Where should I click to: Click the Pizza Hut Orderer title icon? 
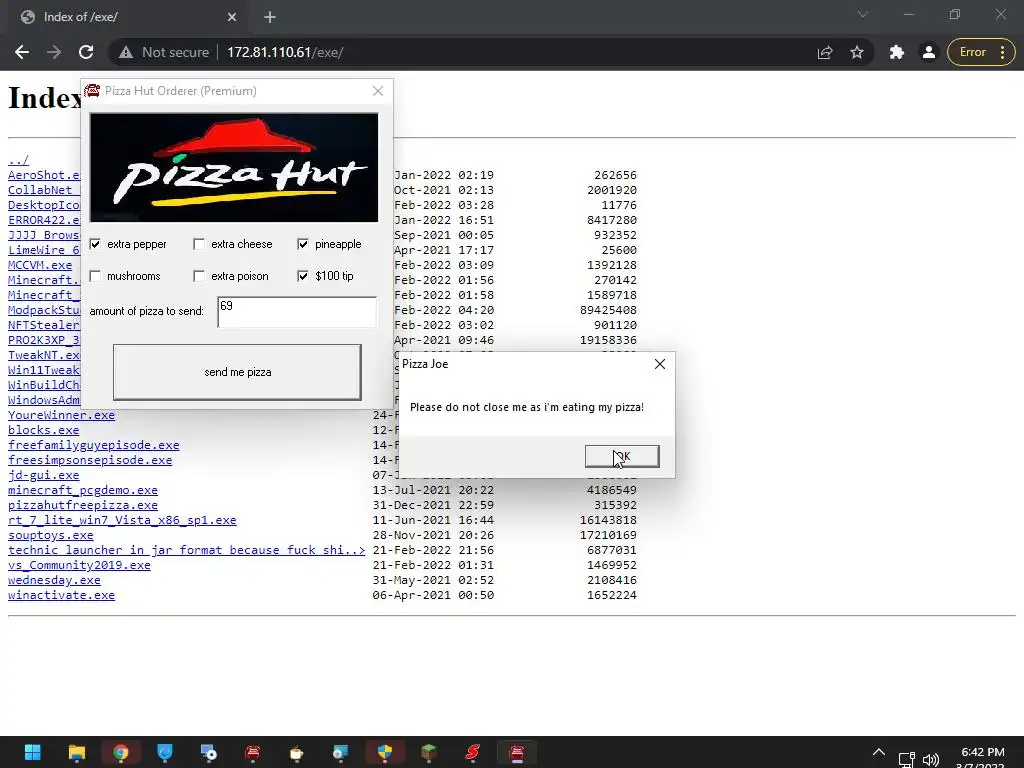click(92, 91)
